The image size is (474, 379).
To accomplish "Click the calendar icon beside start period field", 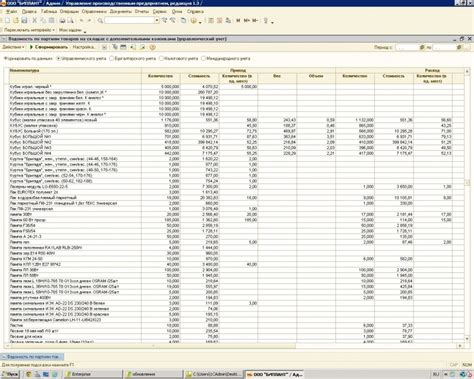I will [422, 47].
